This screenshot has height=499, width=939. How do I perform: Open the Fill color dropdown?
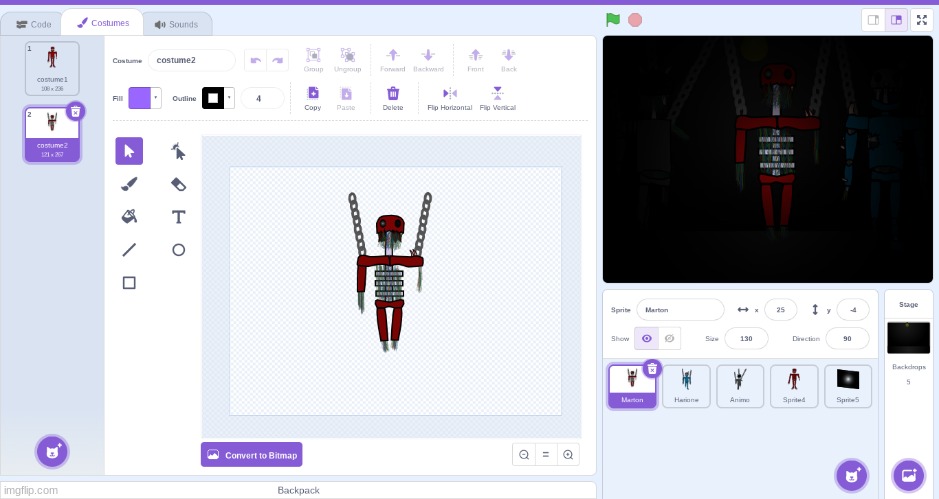(156, 98)
